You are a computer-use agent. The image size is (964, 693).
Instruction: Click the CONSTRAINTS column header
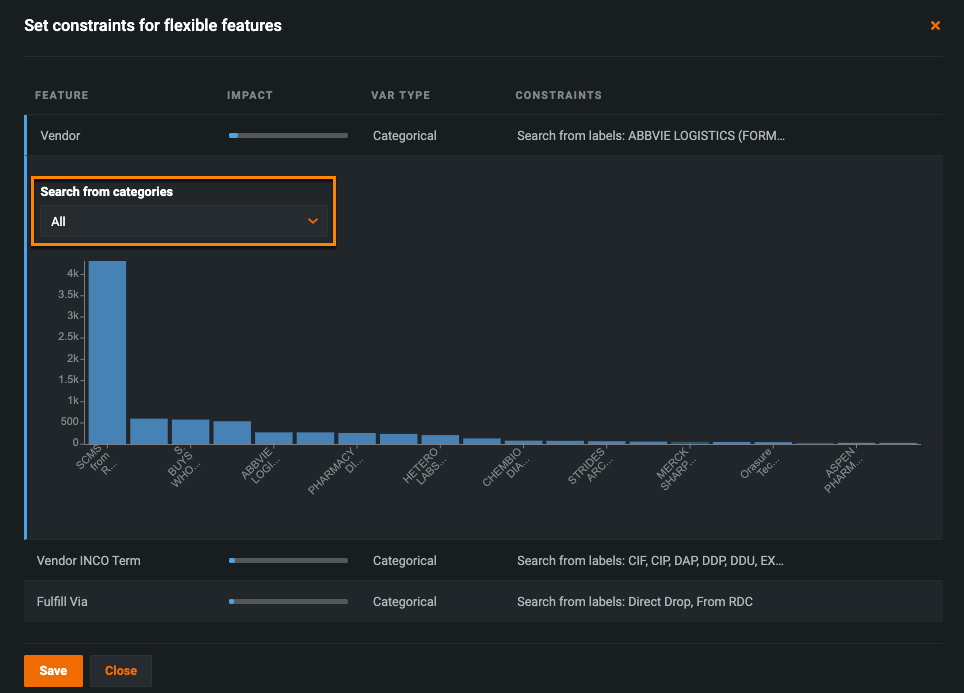point(558,95)
